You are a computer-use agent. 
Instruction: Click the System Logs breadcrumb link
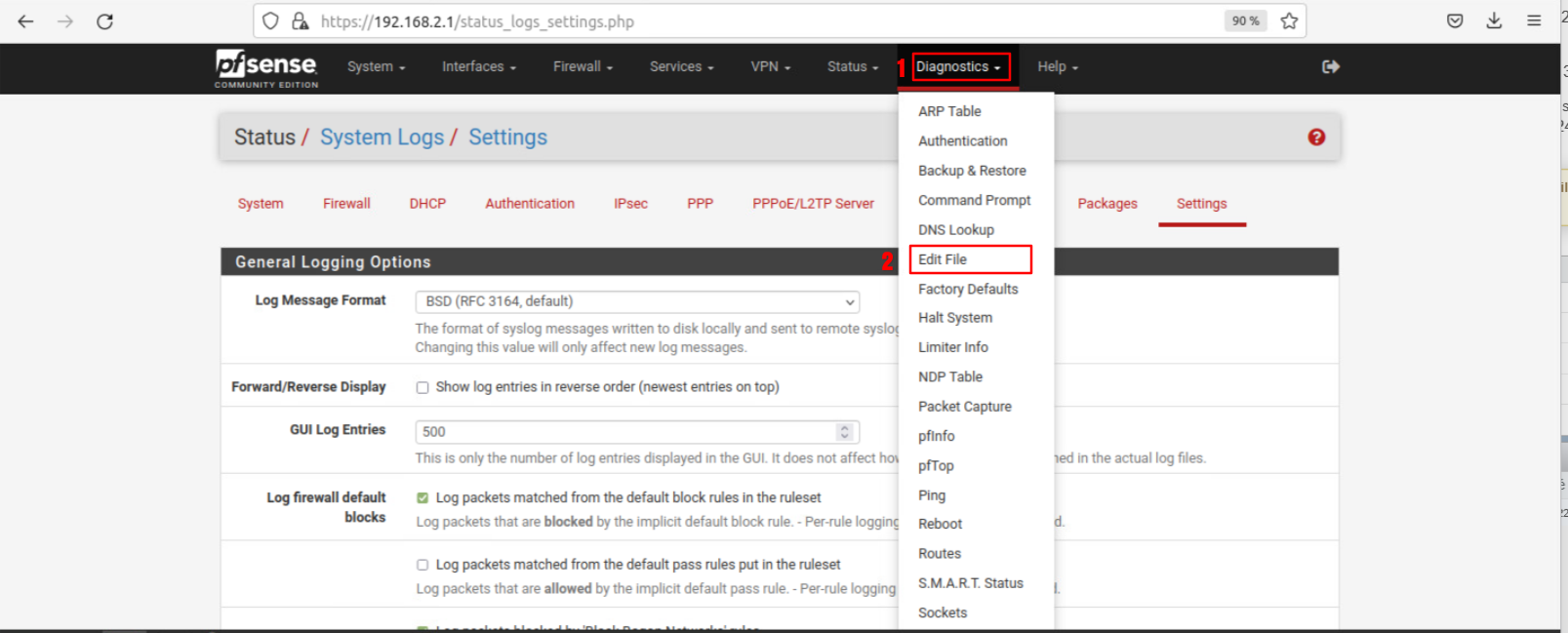pyautogui.click(x=382, y=138)
